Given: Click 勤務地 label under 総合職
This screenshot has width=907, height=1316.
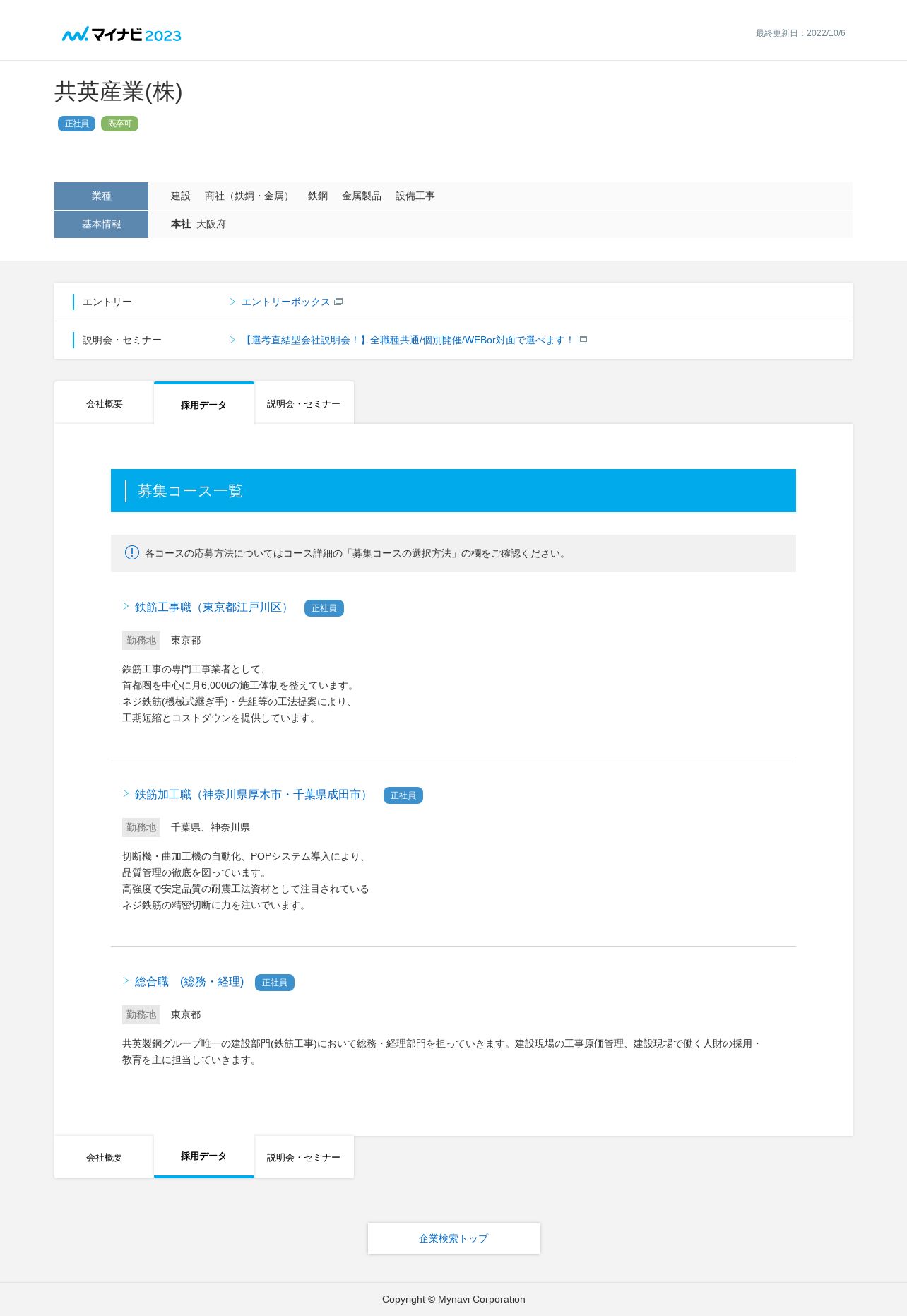Looking at the screenshot, I should (x=141, y=1014).
